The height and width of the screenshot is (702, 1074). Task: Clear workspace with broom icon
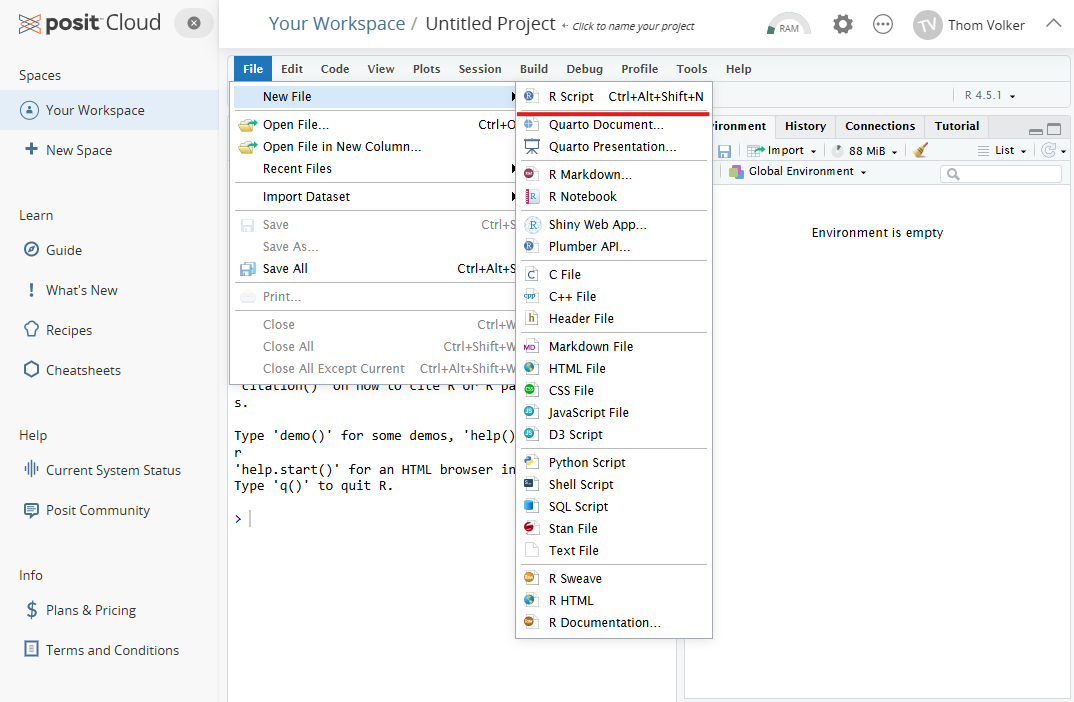(x=921, y=151)
